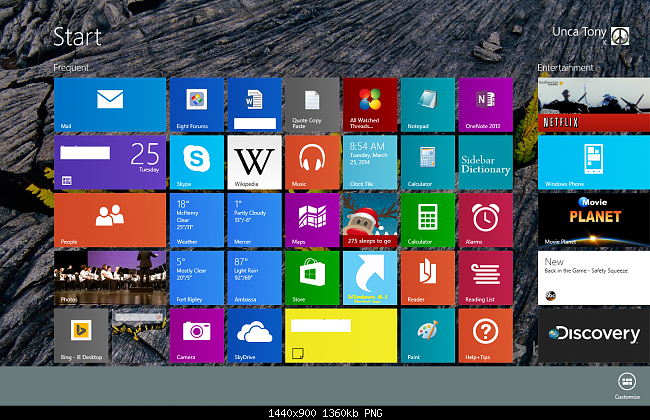Open the Reader tile
Screen dimensions: 650x420
[x=428, y=278]
